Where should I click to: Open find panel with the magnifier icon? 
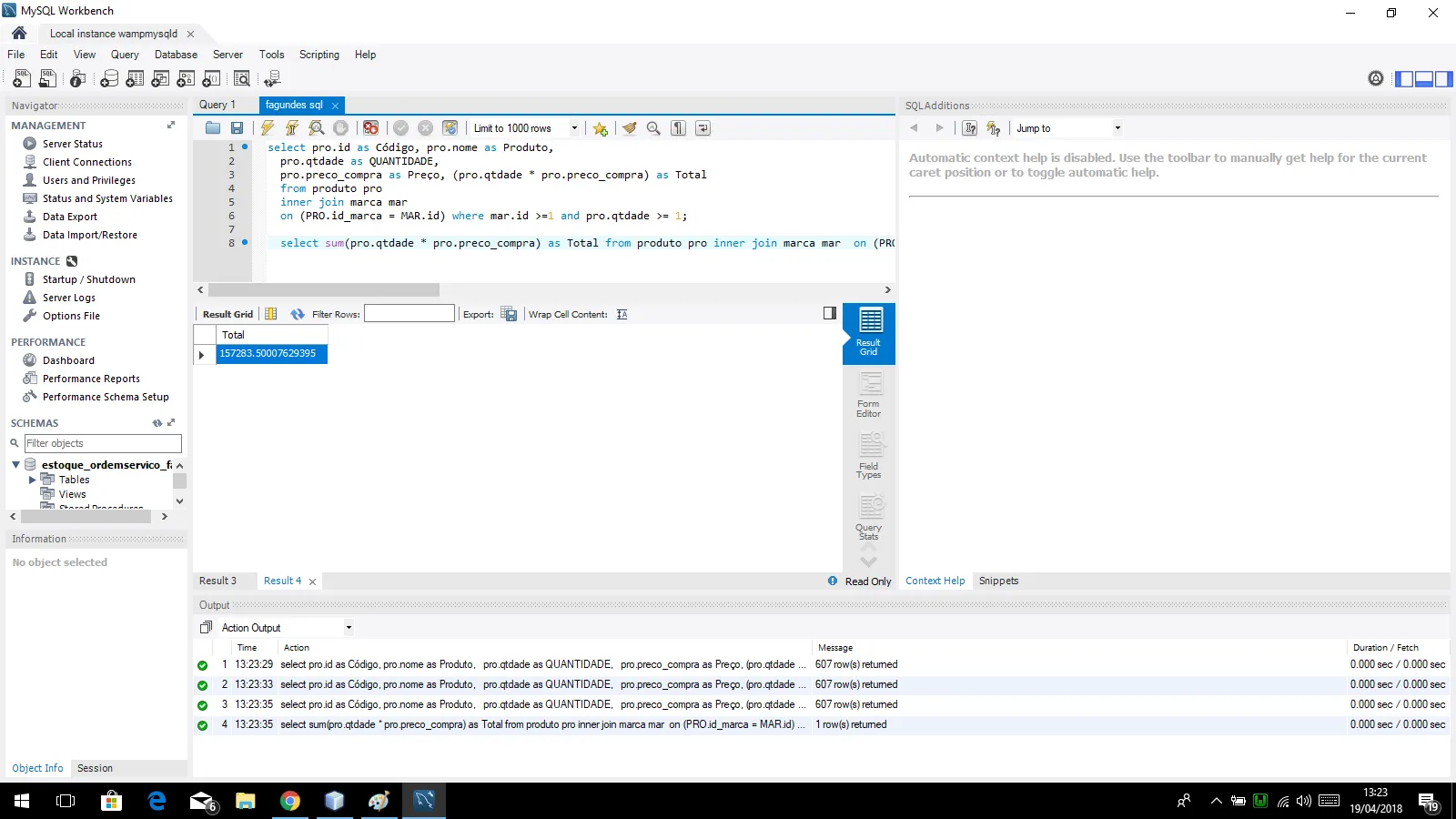(x=653, y=128)
